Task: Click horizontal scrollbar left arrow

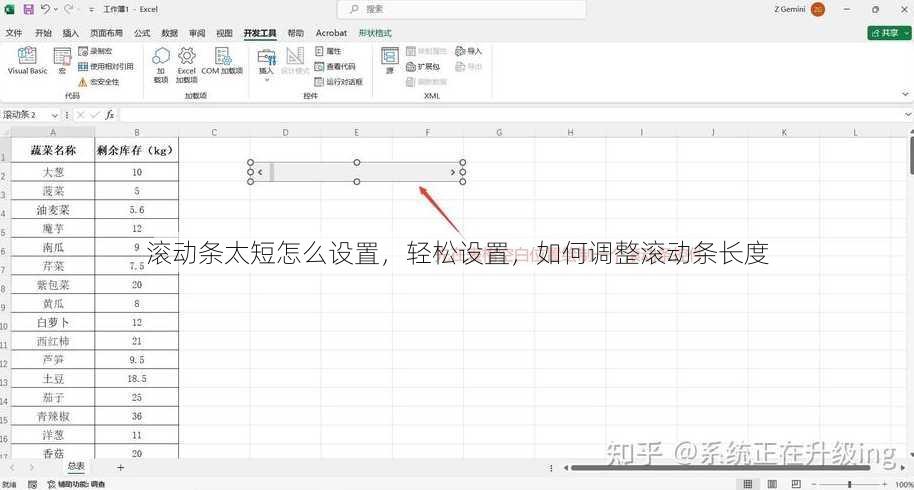Action: click(x=565, y=467)
